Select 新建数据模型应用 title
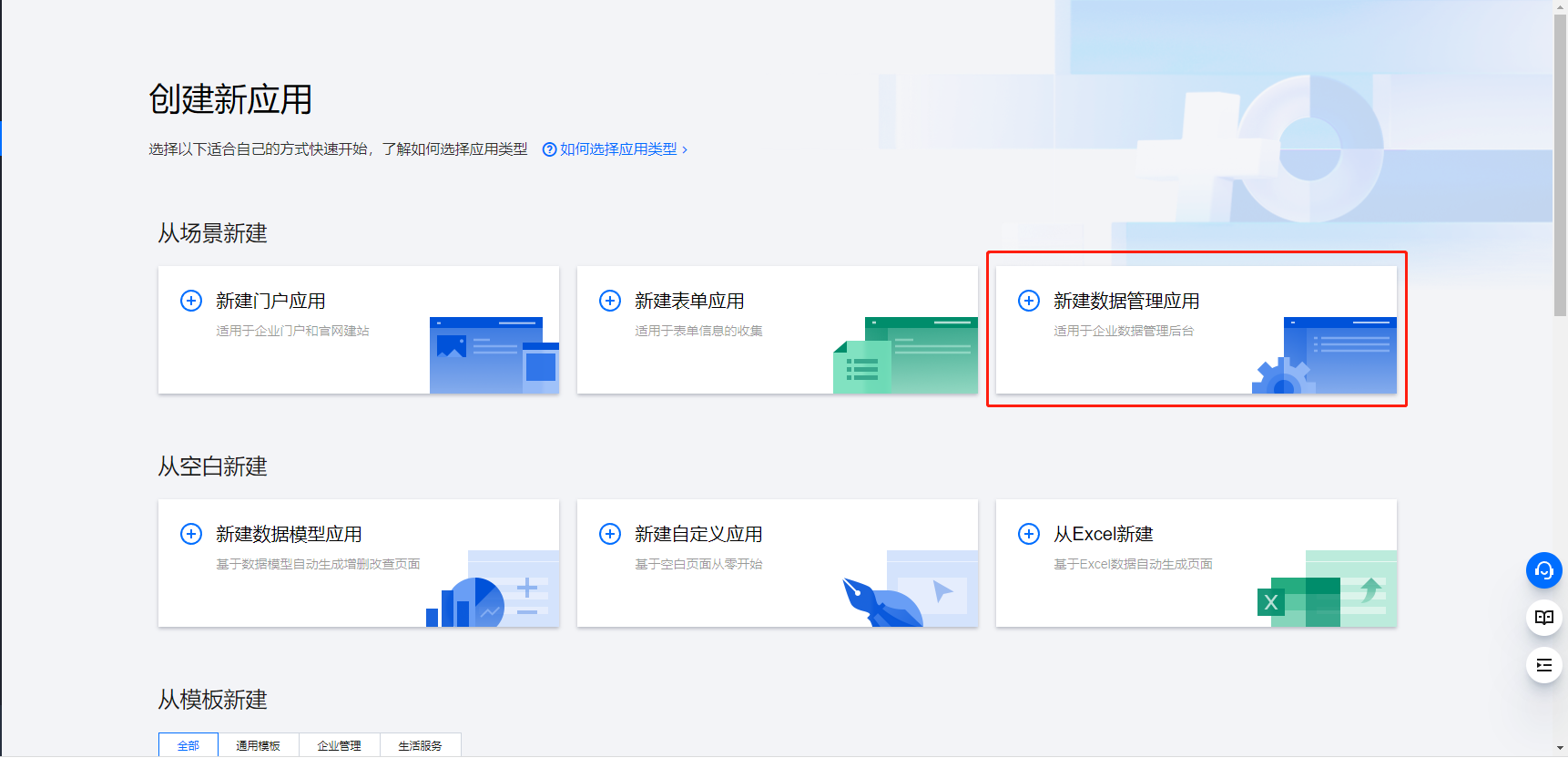The image size is (1568, 758). 289,534
